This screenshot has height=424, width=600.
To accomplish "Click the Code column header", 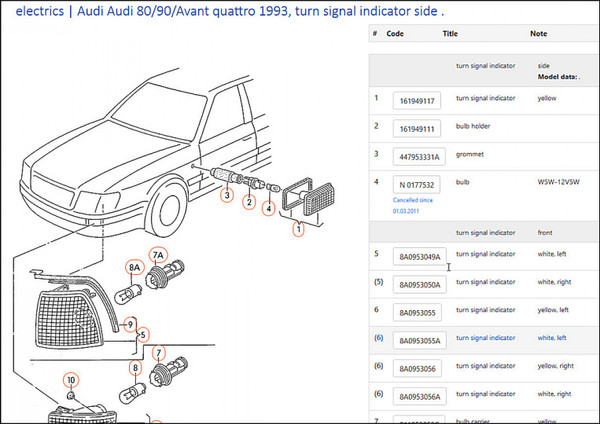I will tap(395, 33).
